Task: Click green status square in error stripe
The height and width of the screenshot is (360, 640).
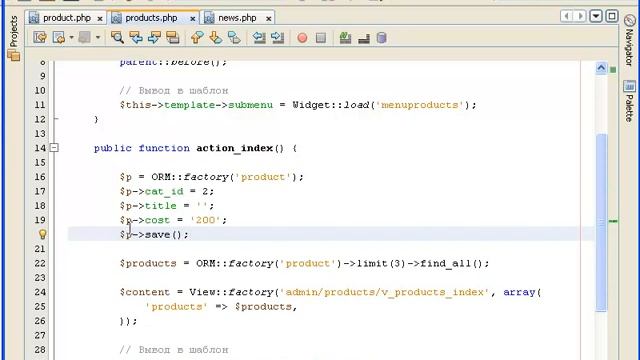Action: [613, 70]
